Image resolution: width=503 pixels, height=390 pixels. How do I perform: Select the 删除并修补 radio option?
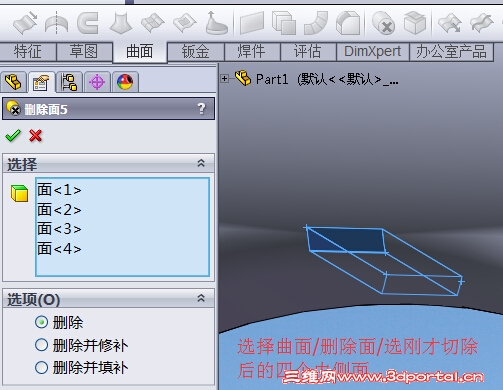point(41,345)
